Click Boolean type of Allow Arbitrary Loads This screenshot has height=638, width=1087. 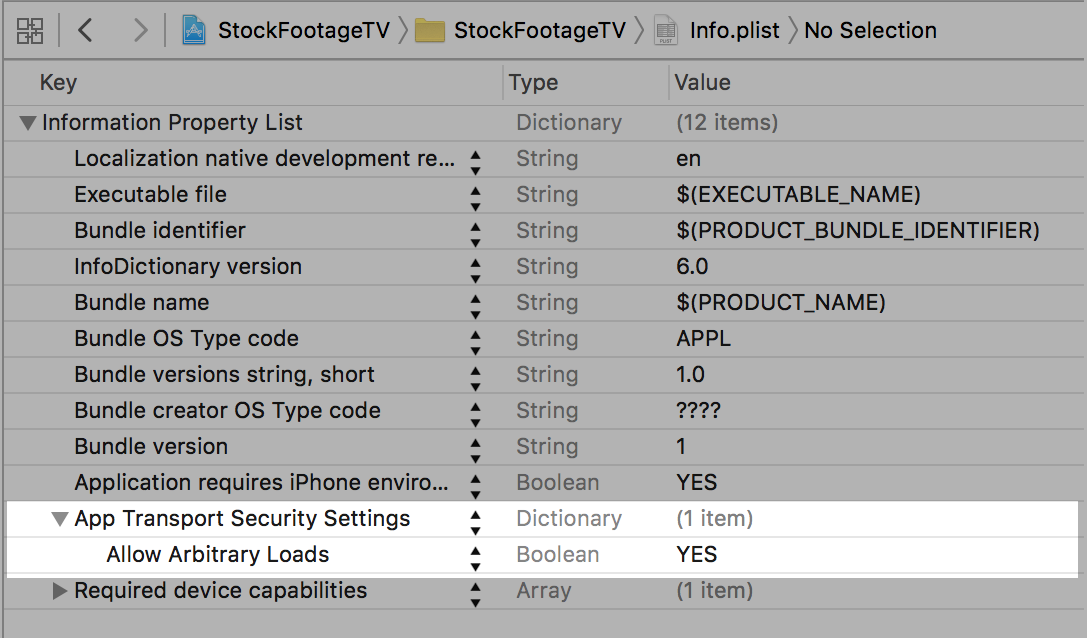click(x=558, y=555)
